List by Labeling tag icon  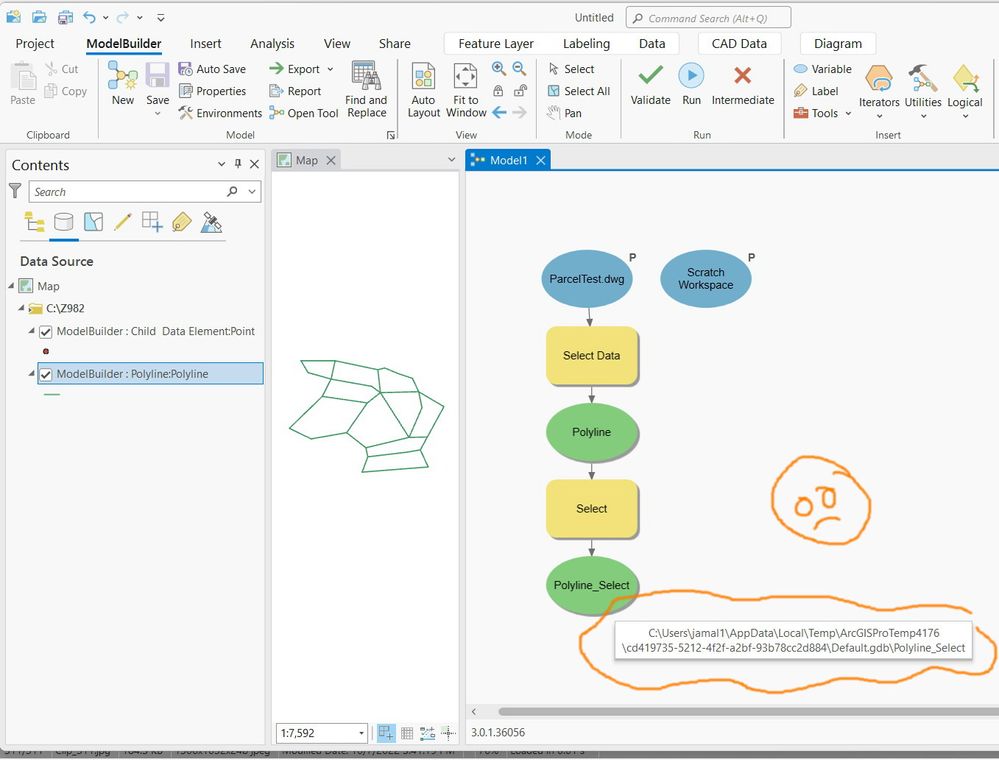(182, 222)
